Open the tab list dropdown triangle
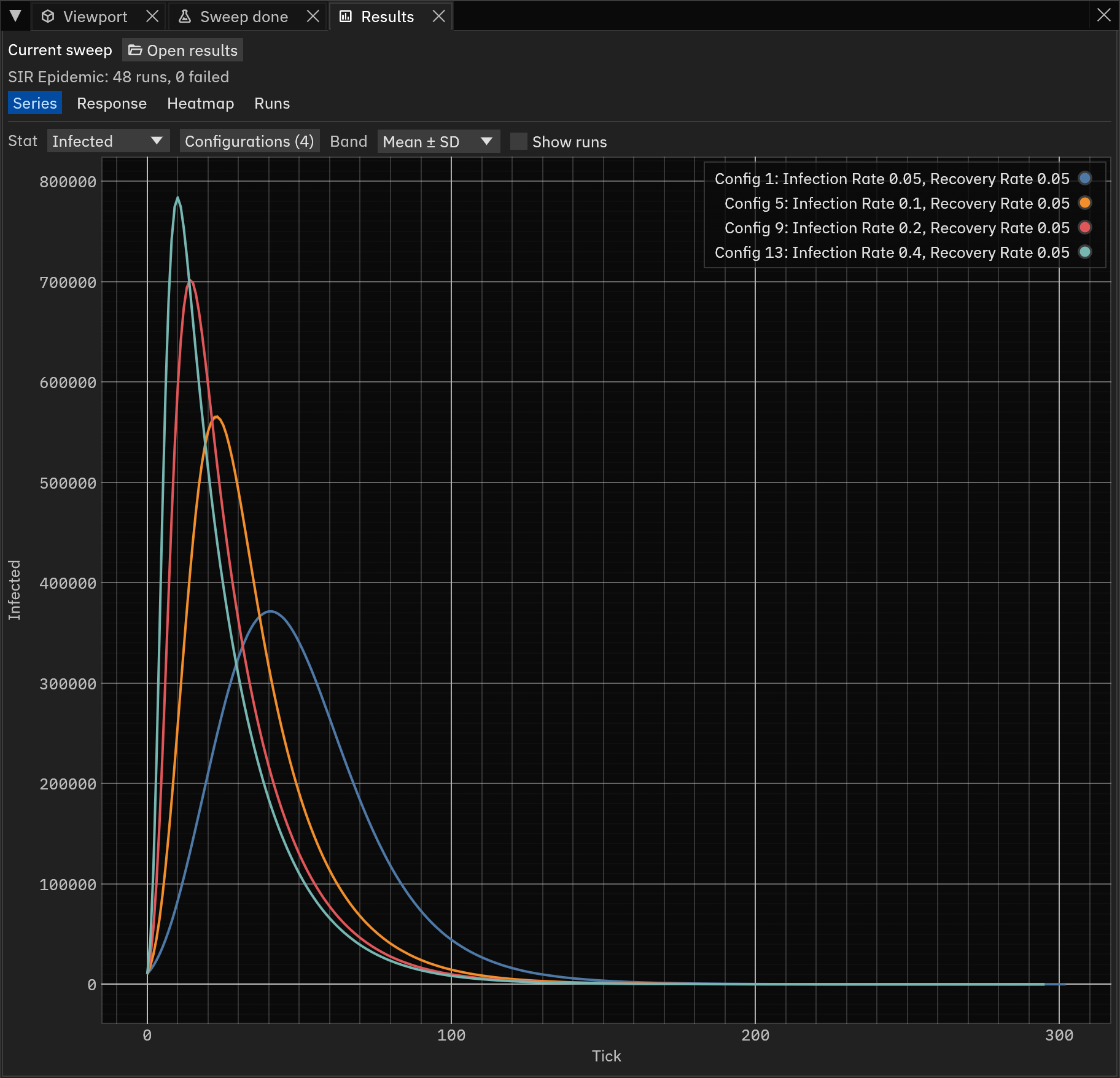Screen dimensions: 1120x1078 click(x=15, y=16)
